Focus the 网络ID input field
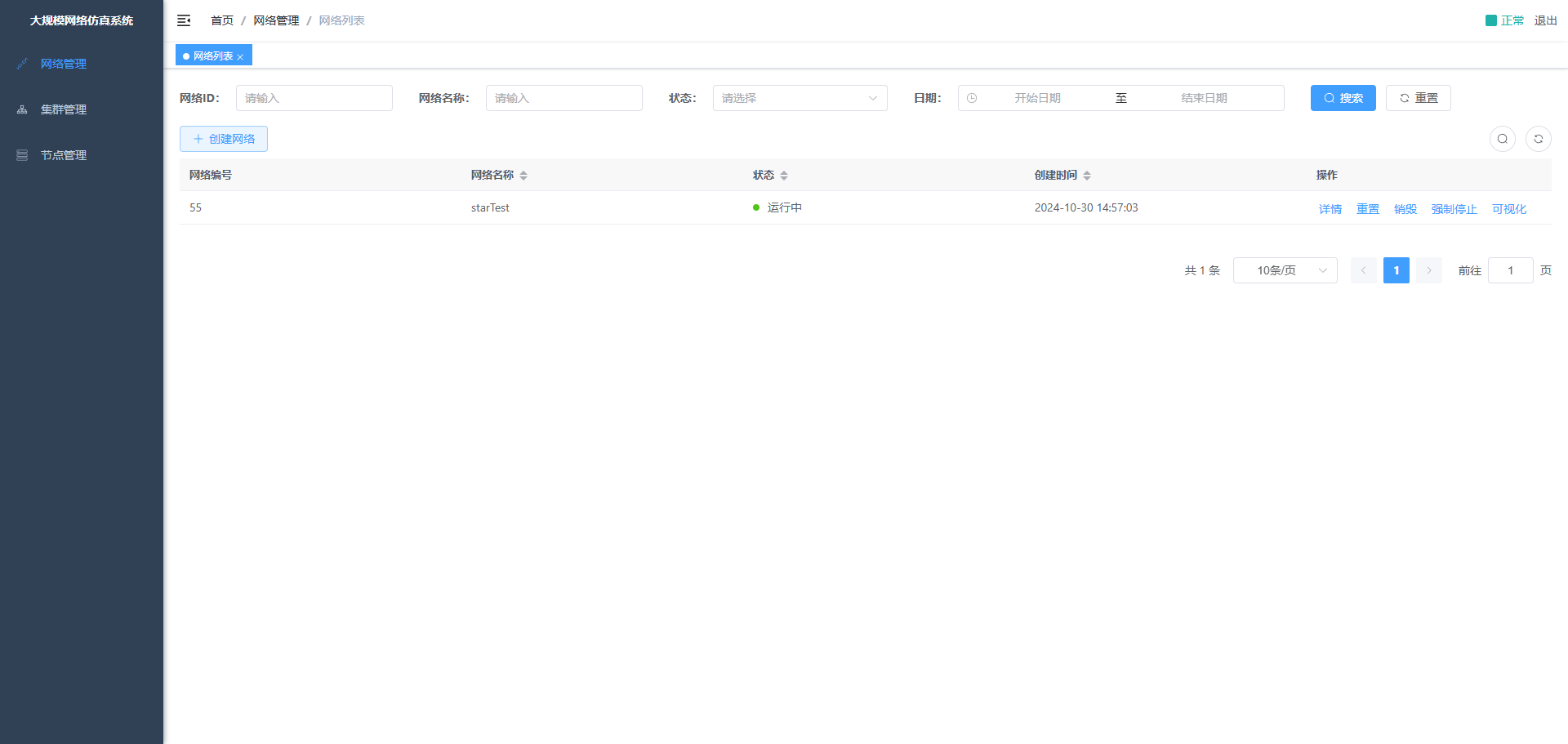Viewport: 1568px width, 744px height. coord(314,98)
